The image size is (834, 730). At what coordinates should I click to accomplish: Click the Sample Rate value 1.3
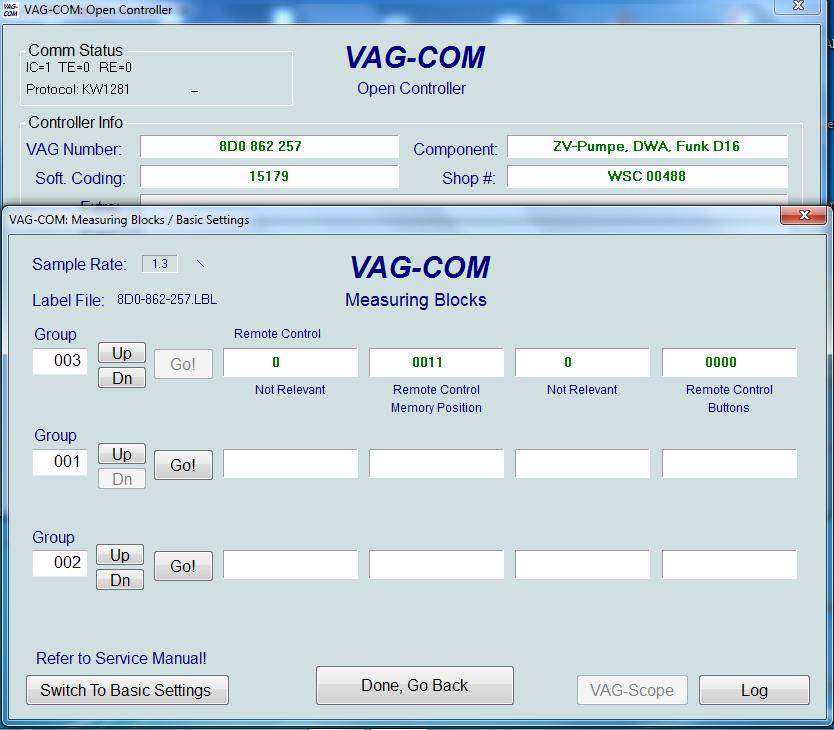160,264
